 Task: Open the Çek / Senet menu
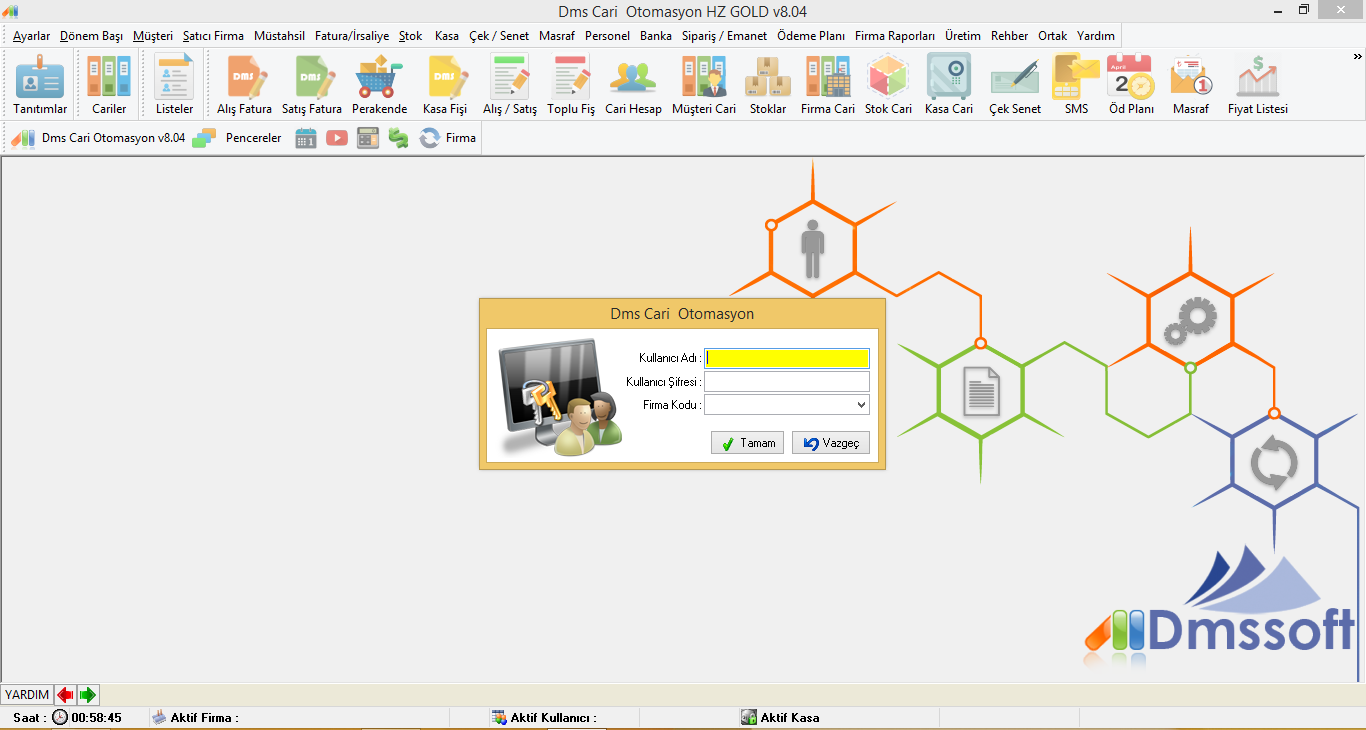(499, 36)
